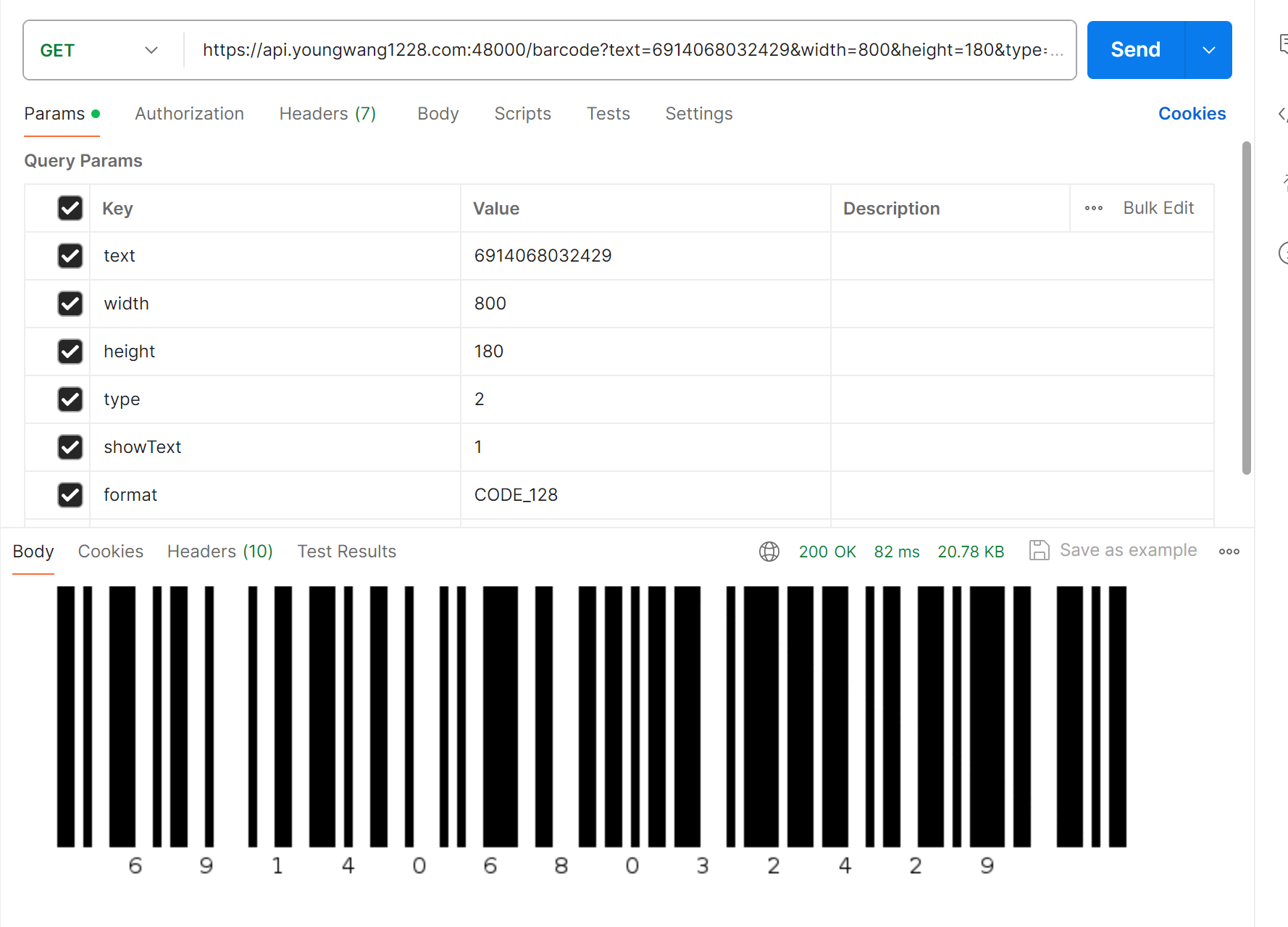
Task: Switch to the Authorization tab
Action: (x=189, y=114)
